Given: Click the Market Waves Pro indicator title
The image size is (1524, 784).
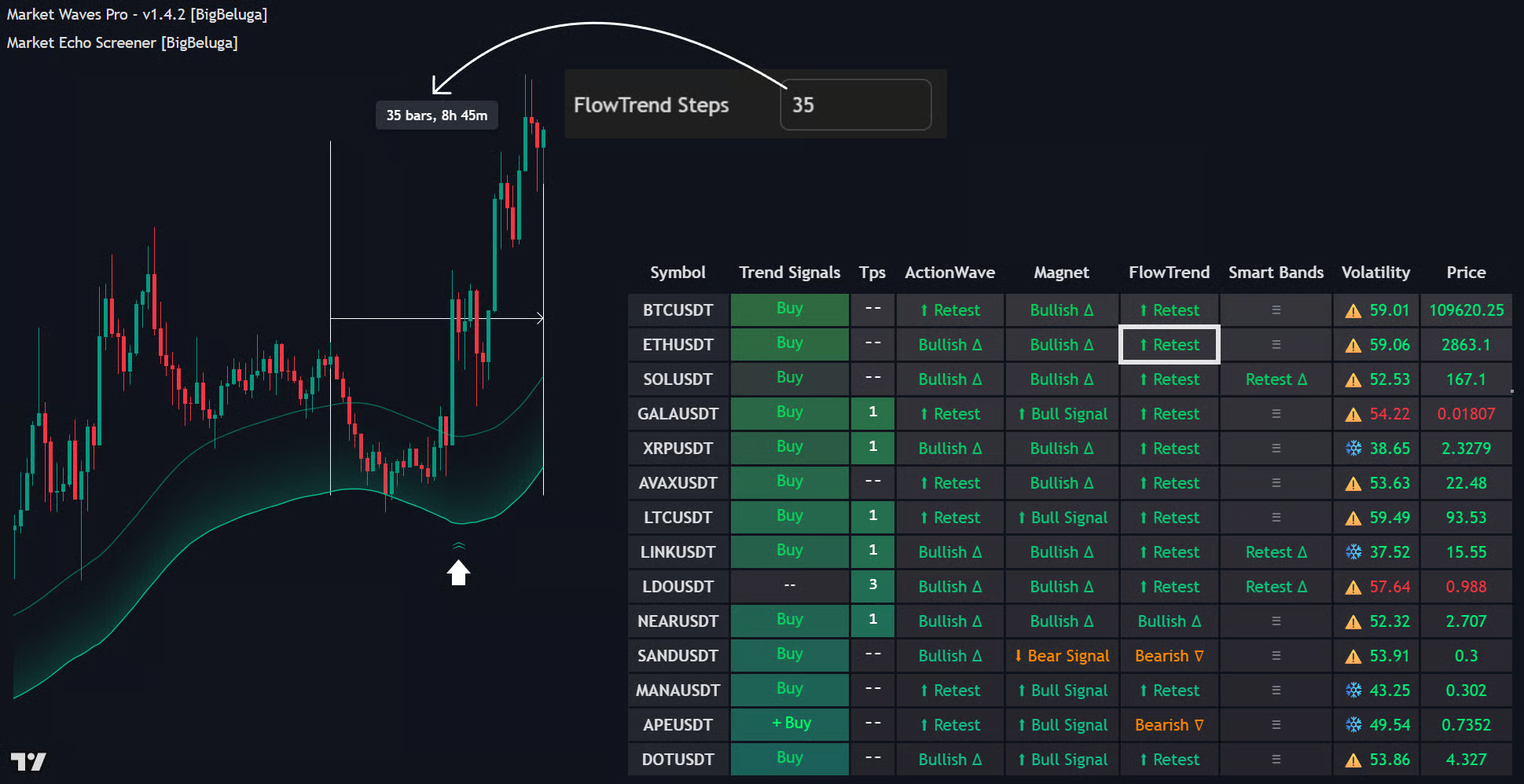Looking at the screenshot, I should coord(137,15).
